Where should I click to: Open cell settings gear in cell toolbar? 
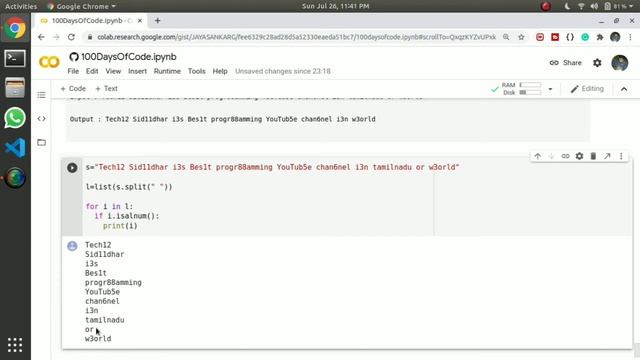pyautogui.click(x=579, y=156)
